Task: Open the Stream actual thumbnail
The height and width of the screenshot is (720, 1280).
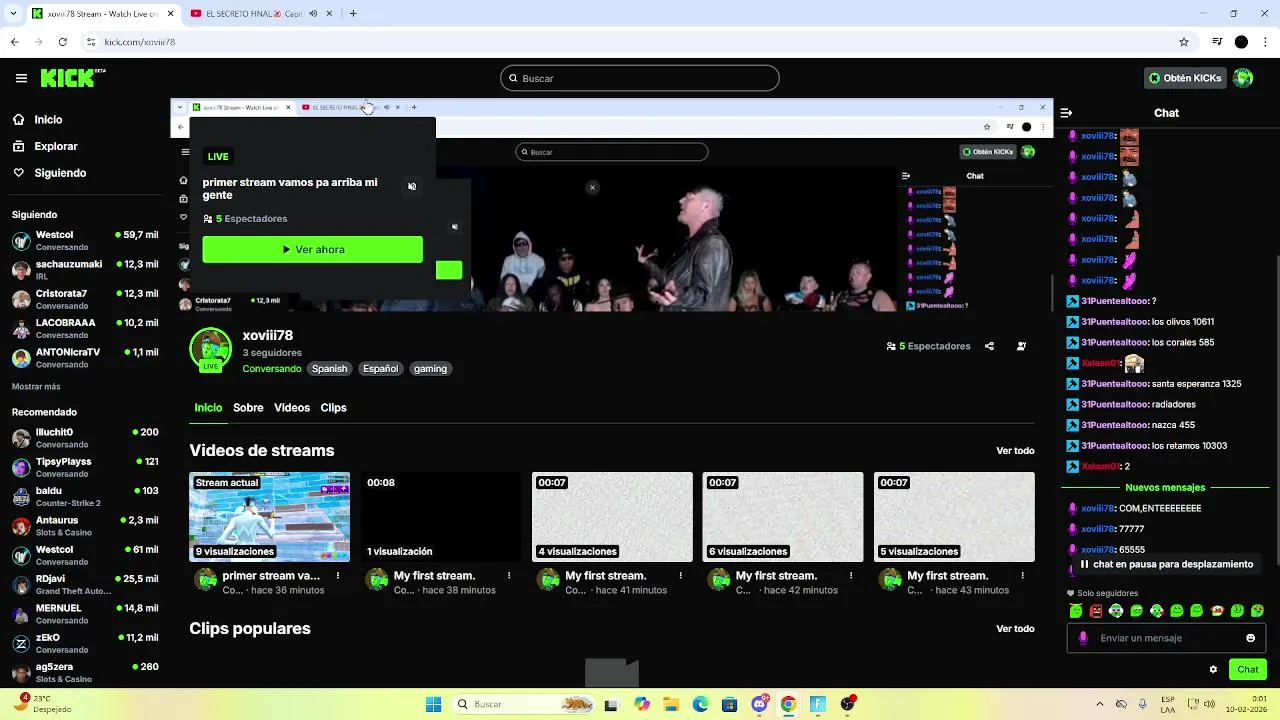Action: coord(269,517)
